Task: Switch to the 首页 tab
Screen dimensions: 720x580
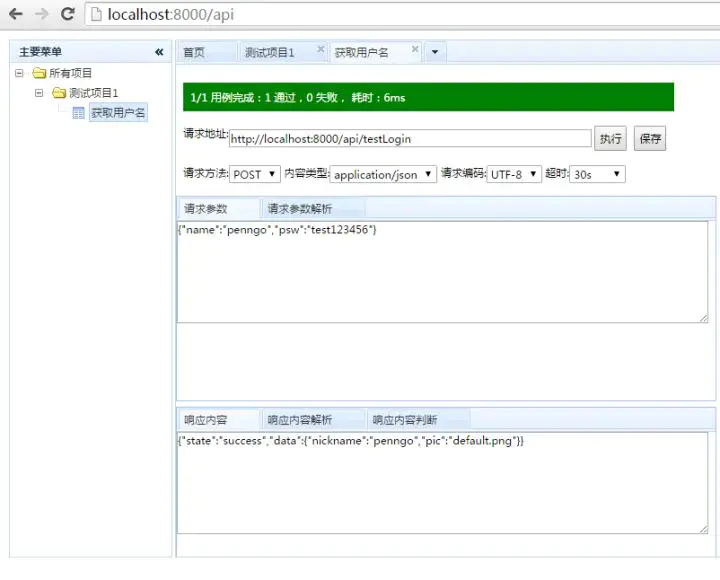Action: point(207,52)
